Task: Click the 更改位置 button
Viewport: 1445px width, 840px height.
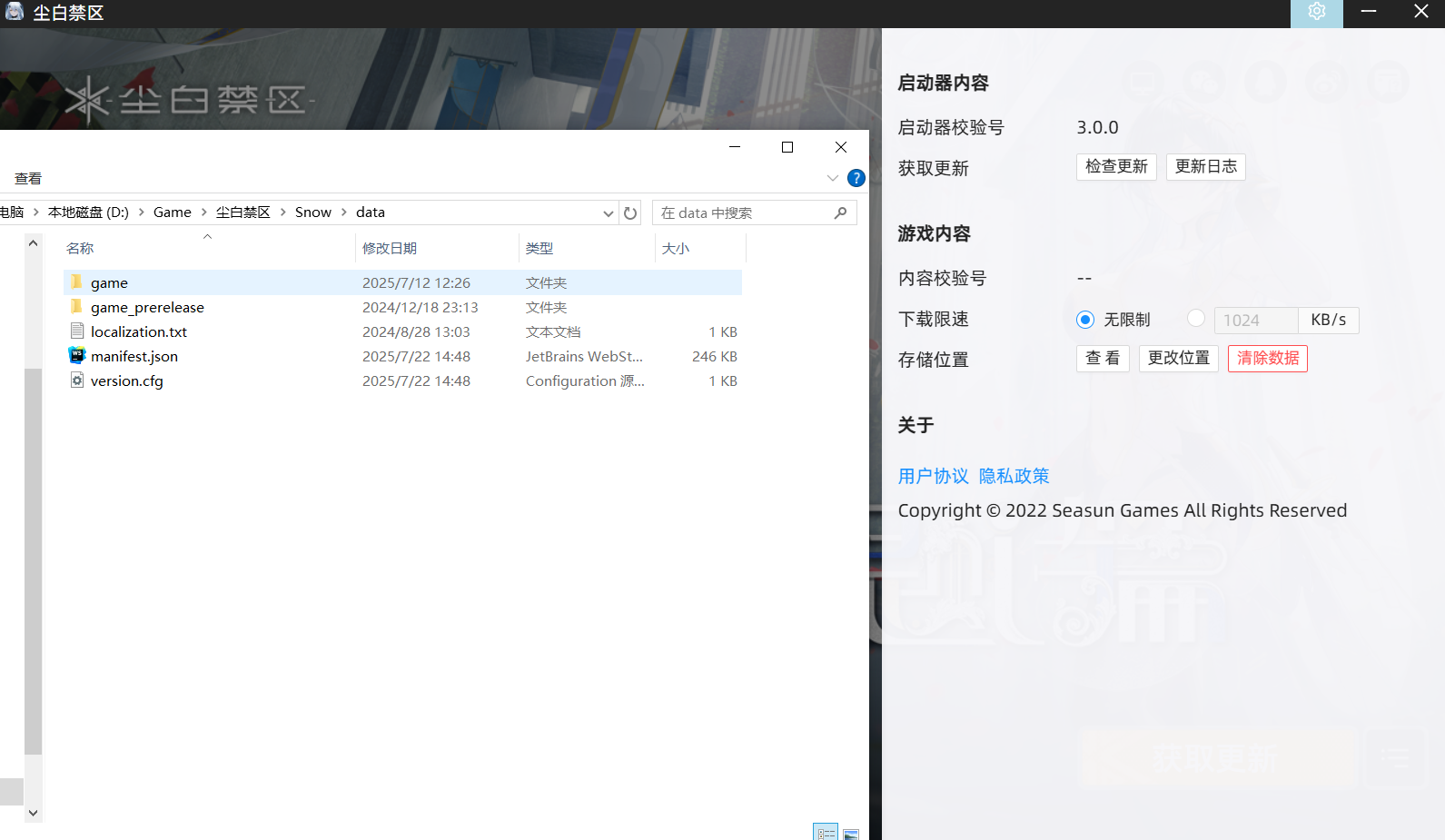Action: click(x=1179, y=359)
